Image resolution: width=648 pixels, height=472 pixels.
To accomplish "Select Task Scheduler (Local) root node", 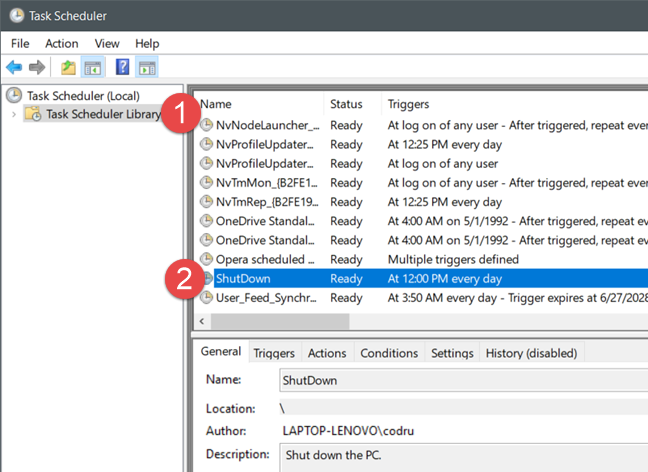I will click(83, 96).
